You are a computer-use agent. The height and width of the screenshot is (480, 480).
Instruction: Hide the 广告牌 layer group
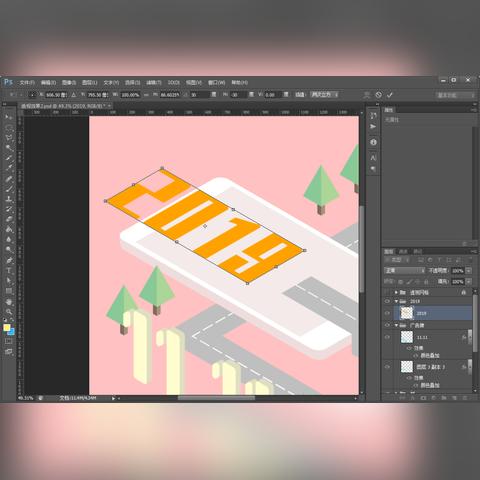[387, 325]
